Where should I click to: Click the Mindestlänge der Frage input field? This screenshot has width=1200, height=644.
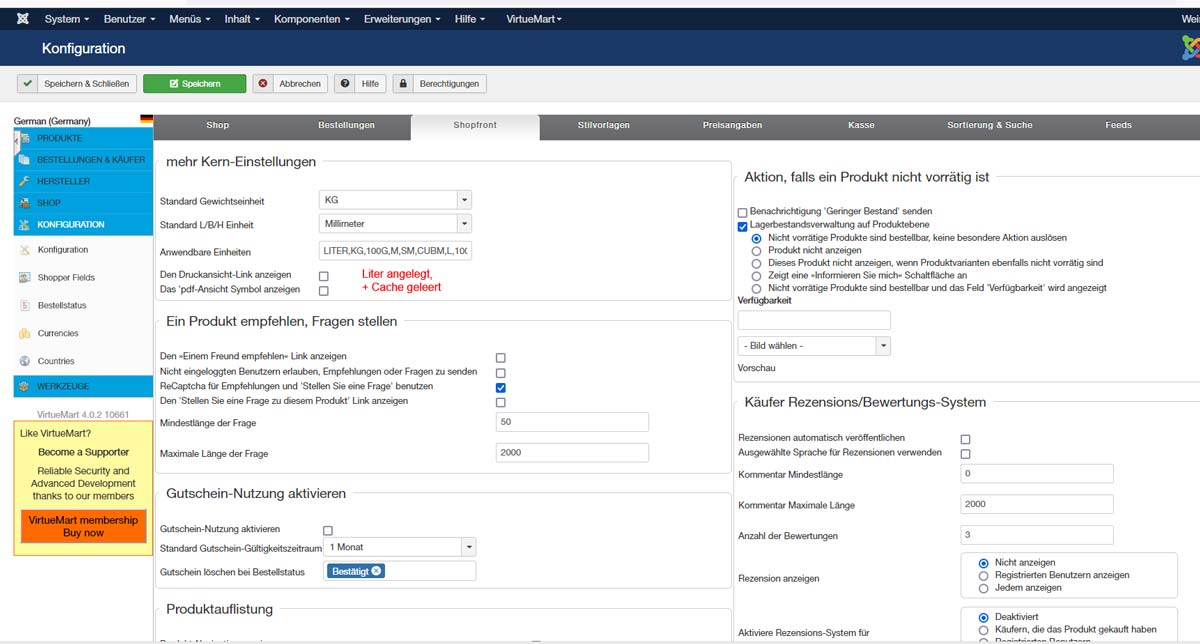[x=572, y=422]
